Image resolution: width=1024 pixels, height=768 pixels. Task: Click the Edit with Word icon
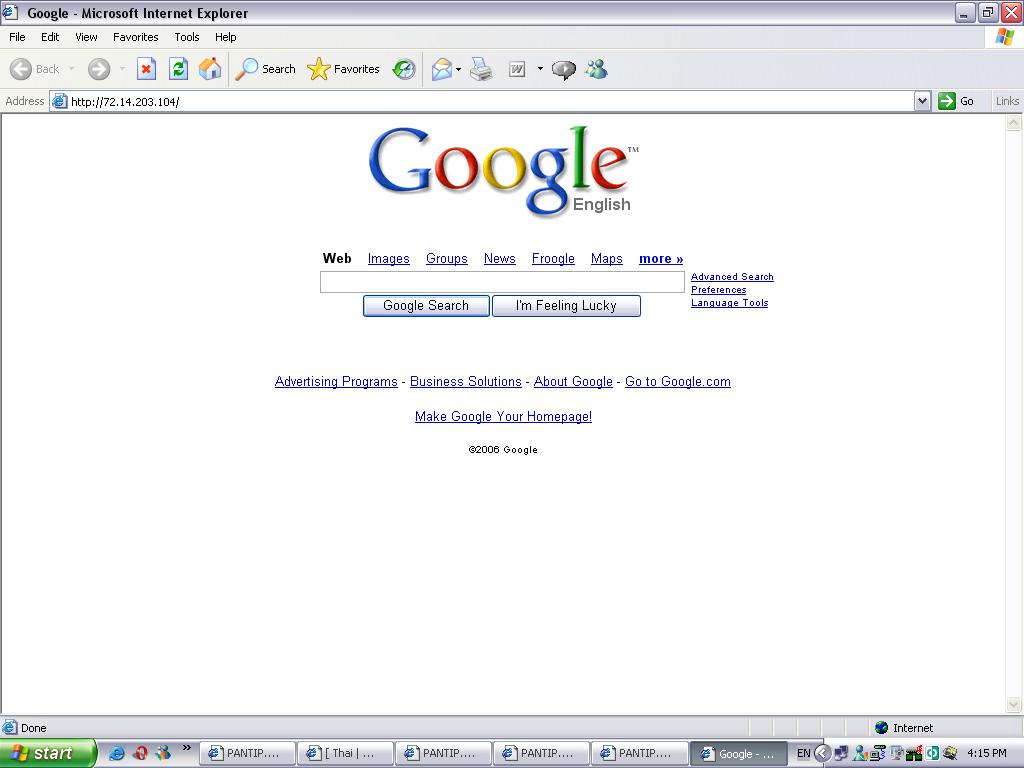[x=517, y=69]
